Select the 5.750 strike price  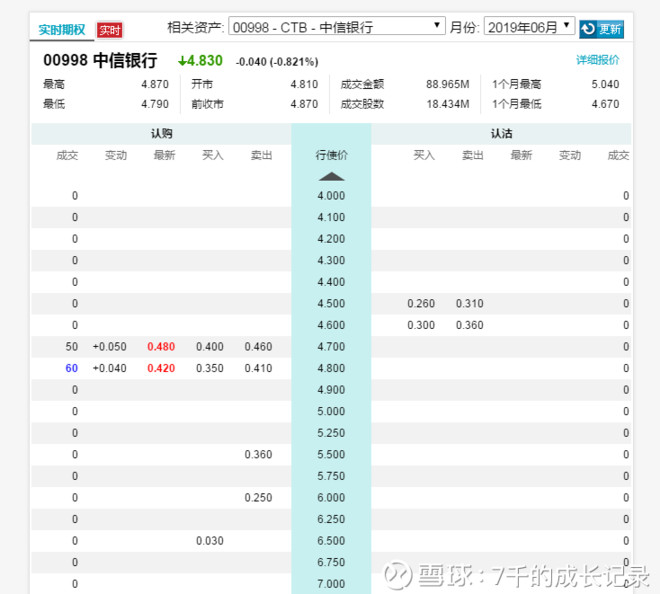(x=331, y=476)
